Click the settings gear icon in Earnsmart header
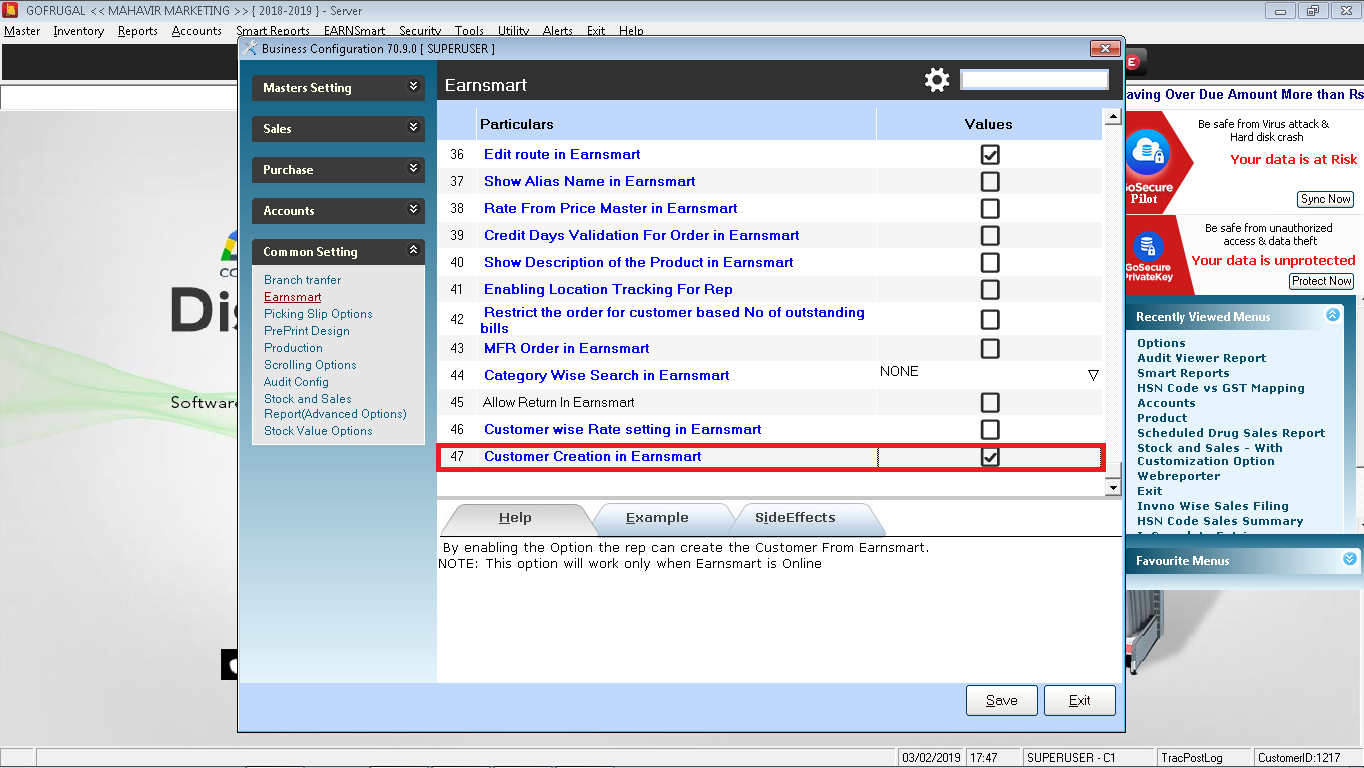 pyautogui.click(x=937, y=80)
